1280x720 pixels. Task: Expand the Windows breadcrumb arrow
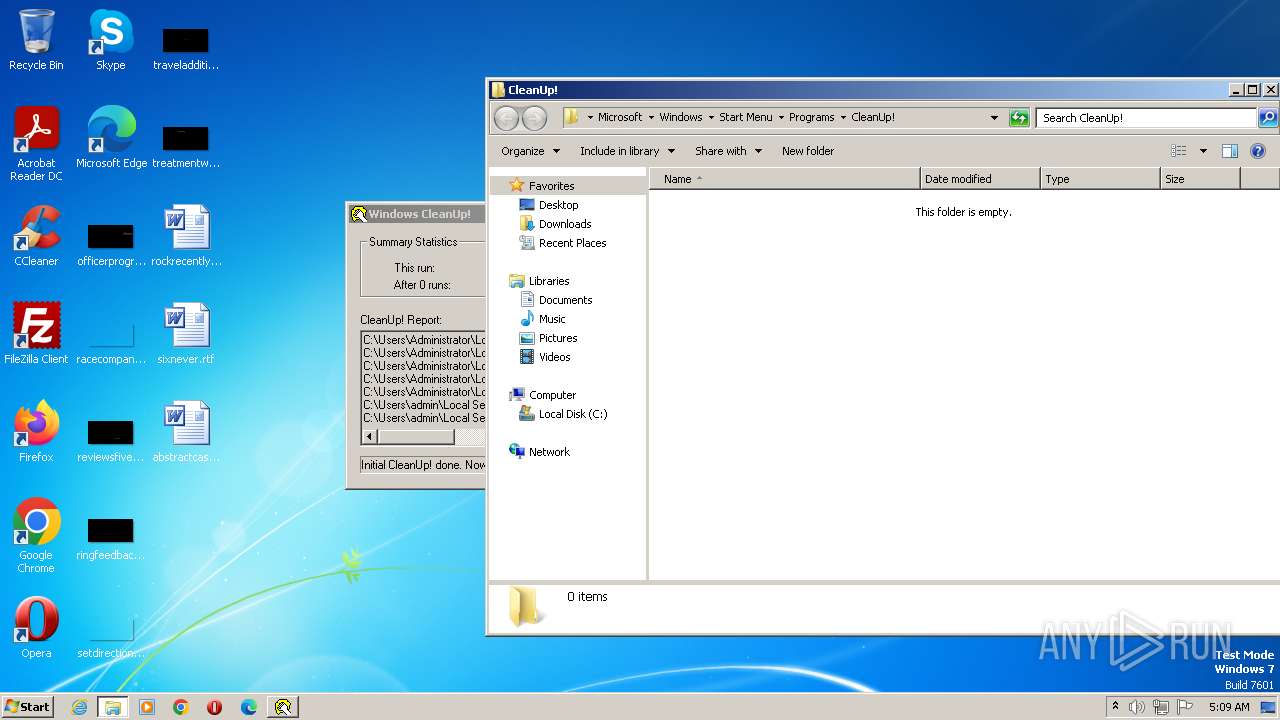tap(711, 118)
